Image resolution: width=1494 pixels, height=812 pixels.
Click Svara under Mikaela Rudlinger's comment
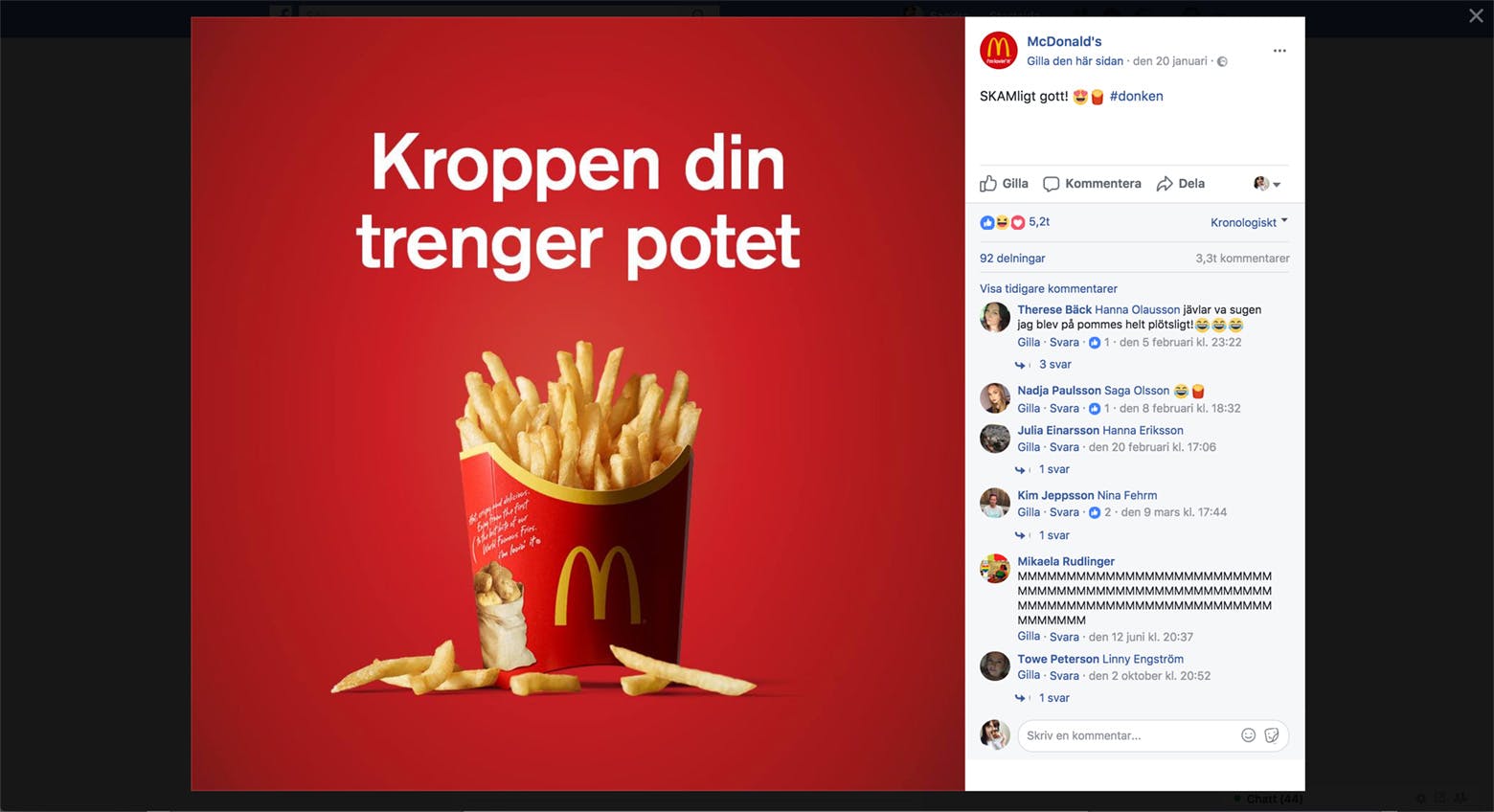tap(1064, 637)
